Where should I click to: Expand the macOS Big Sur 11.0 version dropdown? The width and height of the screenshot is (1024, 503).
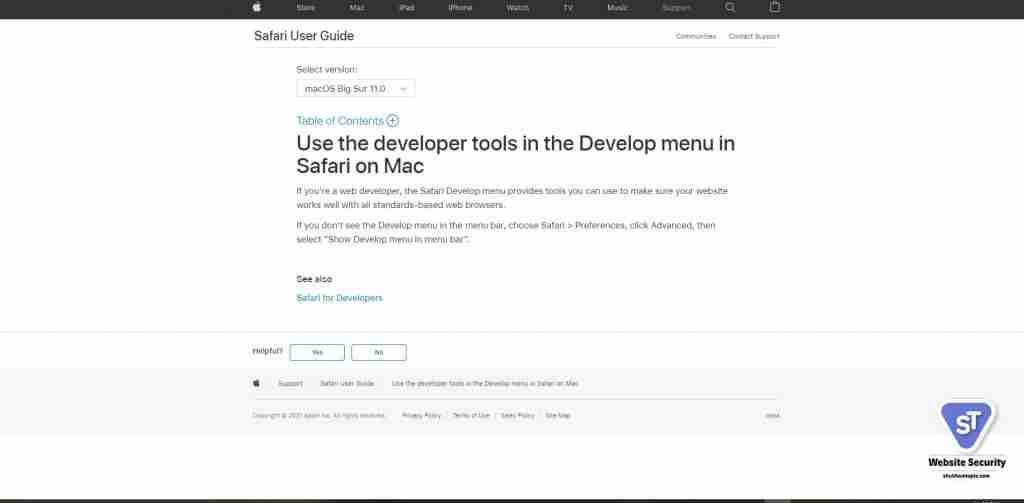click(355, 88)
